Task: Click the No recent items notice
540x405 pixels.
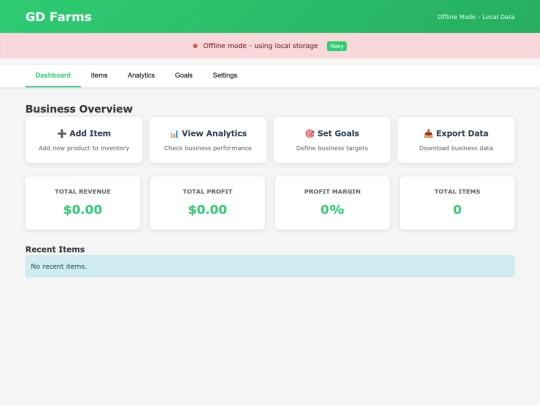Action: click(x=270, y=266)
